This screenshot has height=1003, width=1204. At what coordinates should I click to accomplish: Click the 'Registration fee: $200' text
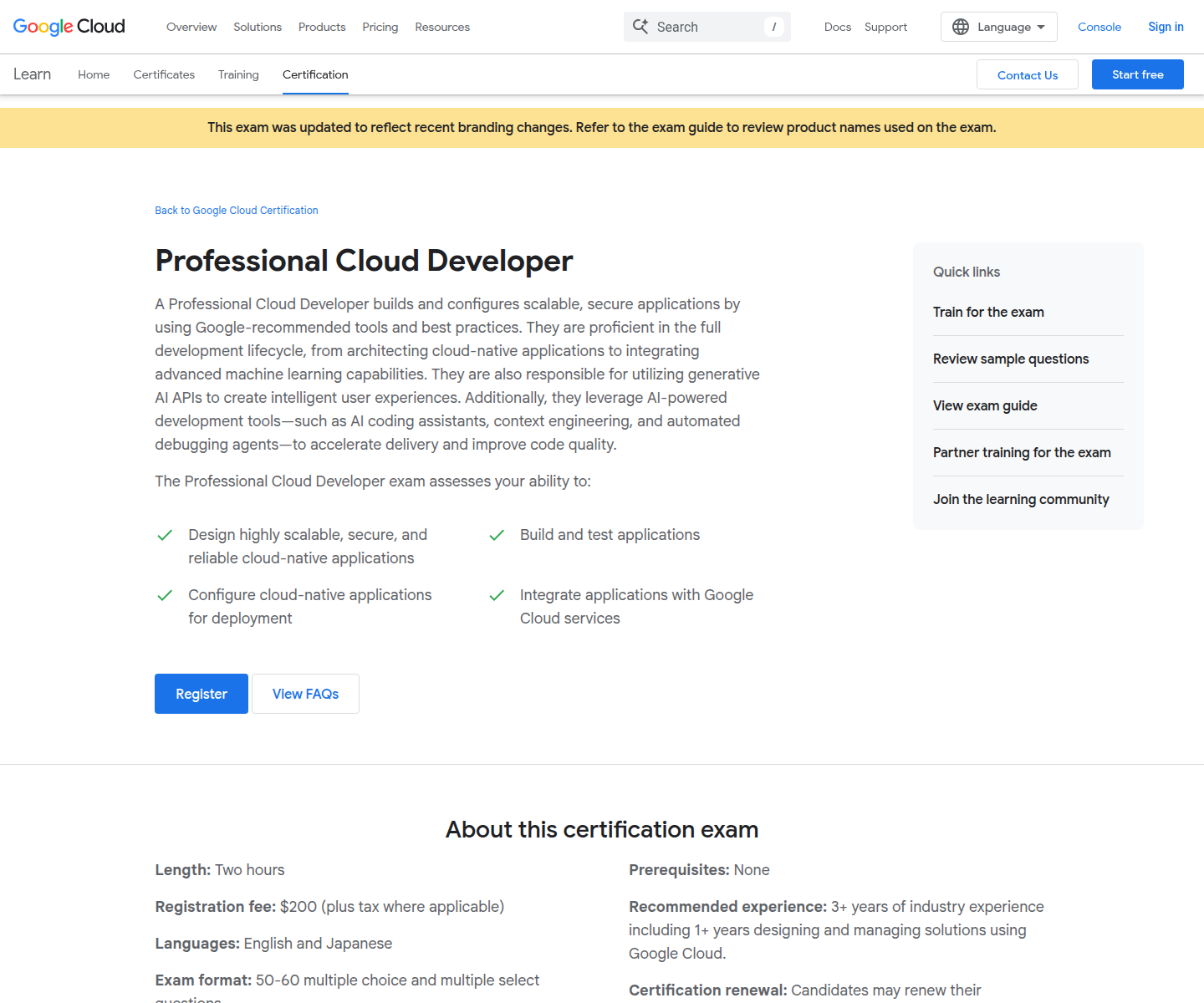tap(329, 907)
